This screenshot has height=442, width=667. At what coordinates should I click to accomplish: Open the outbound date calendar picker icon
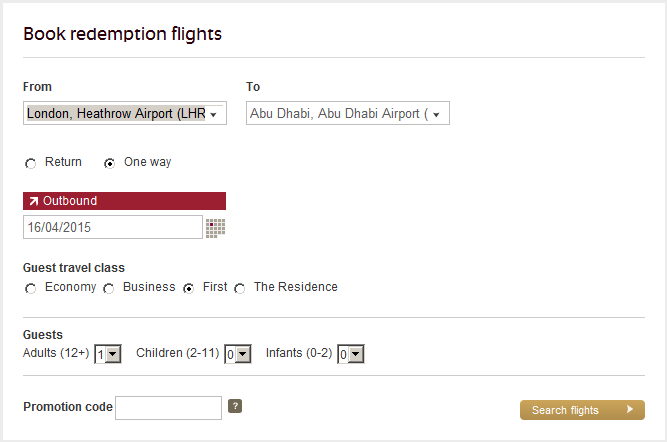click(215, 228)
